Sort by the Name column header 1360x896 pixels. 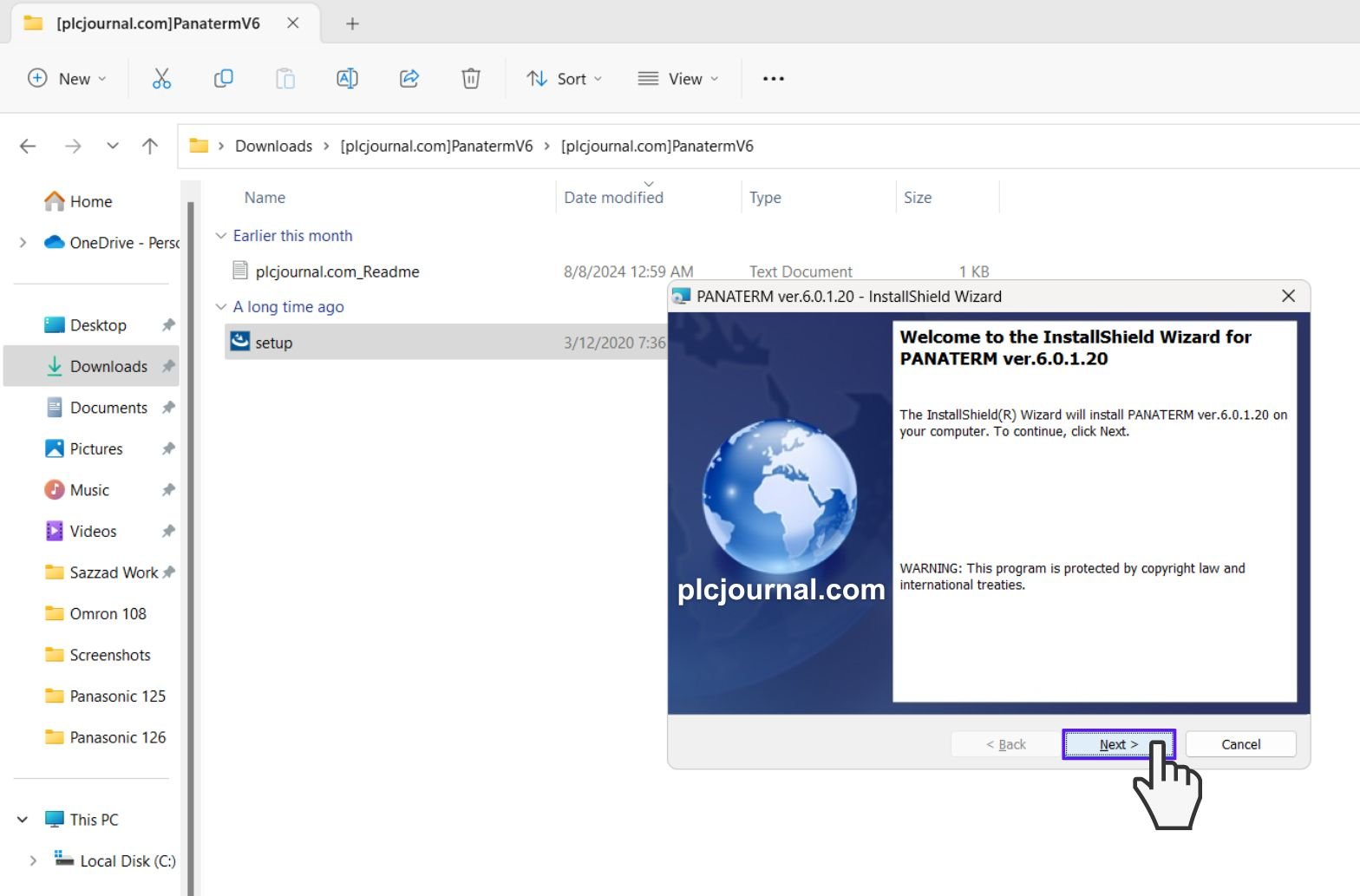pos(265,198)
